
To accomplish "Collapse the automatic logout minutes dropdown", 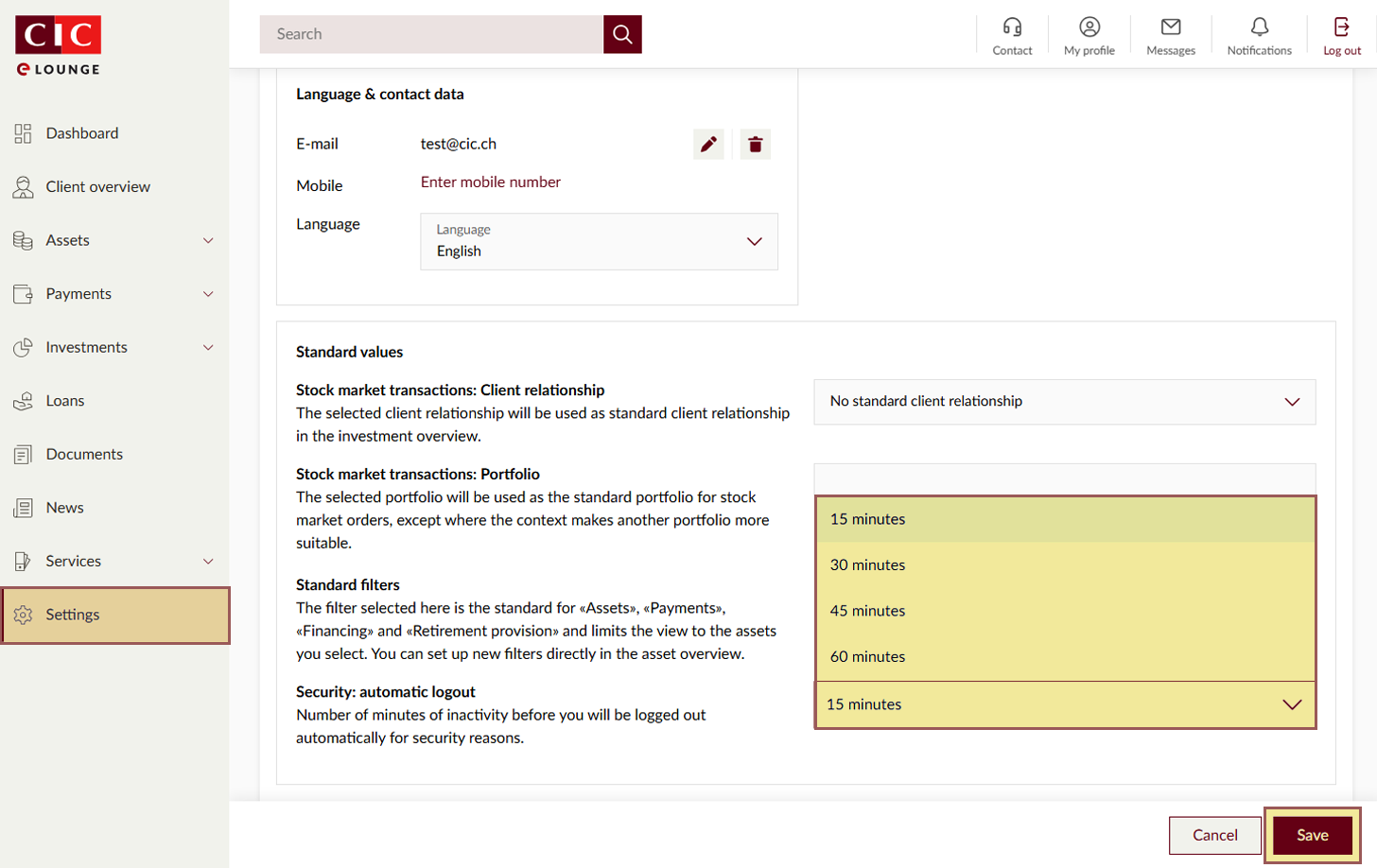I will (1291, 704).
